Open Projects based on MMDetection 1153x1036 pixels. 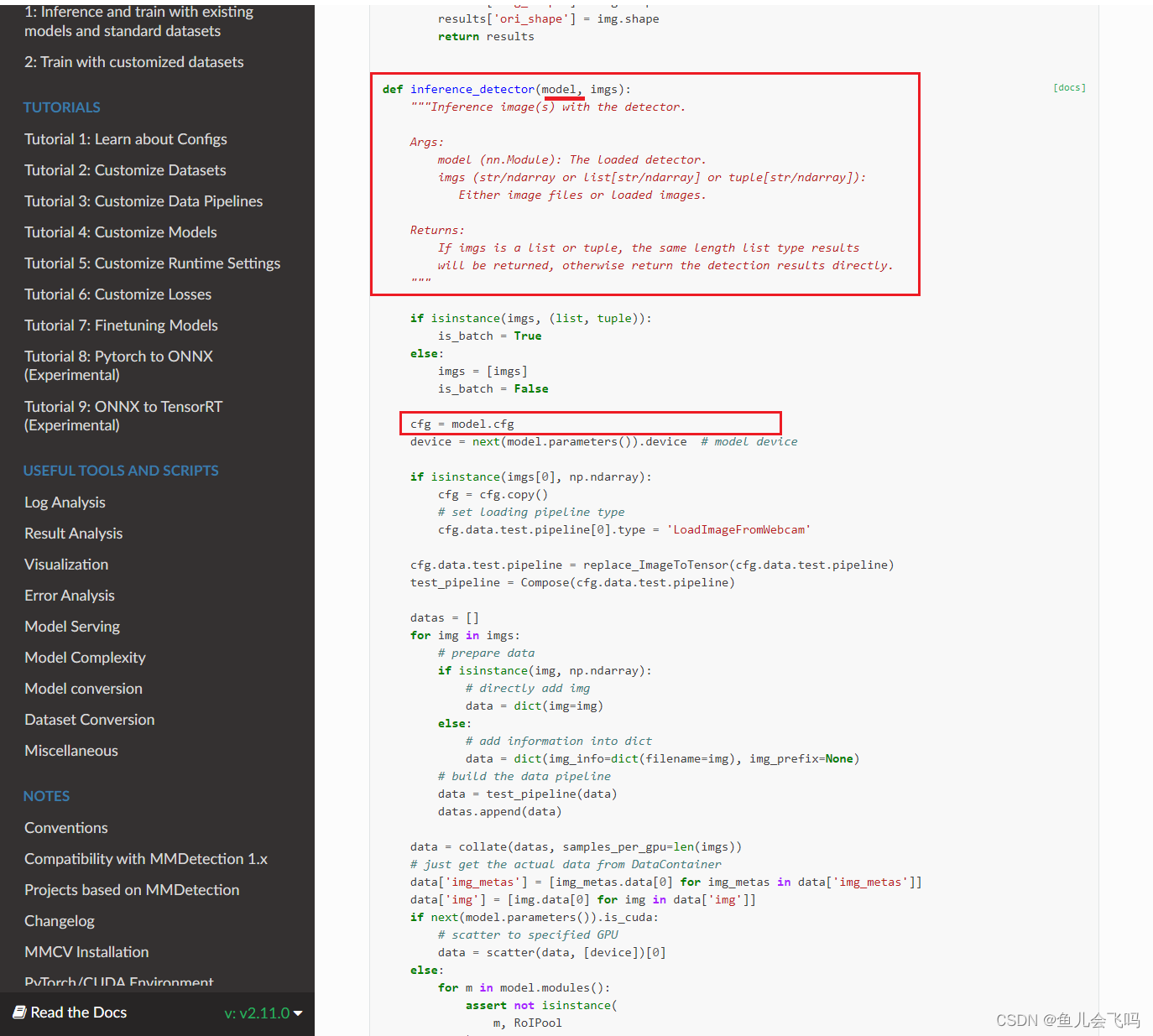[x=131, y=889]
